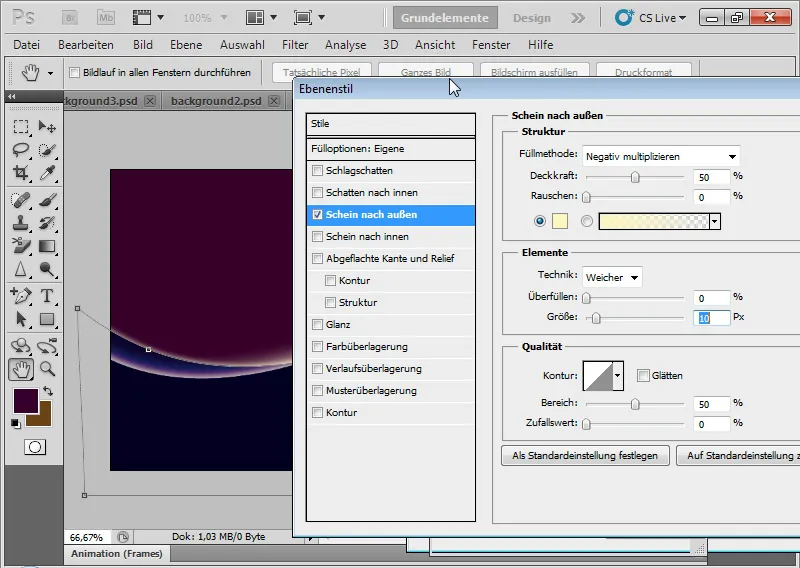Select the Quick Selection tool
This screenshot has width=800, height=568.
47,150
